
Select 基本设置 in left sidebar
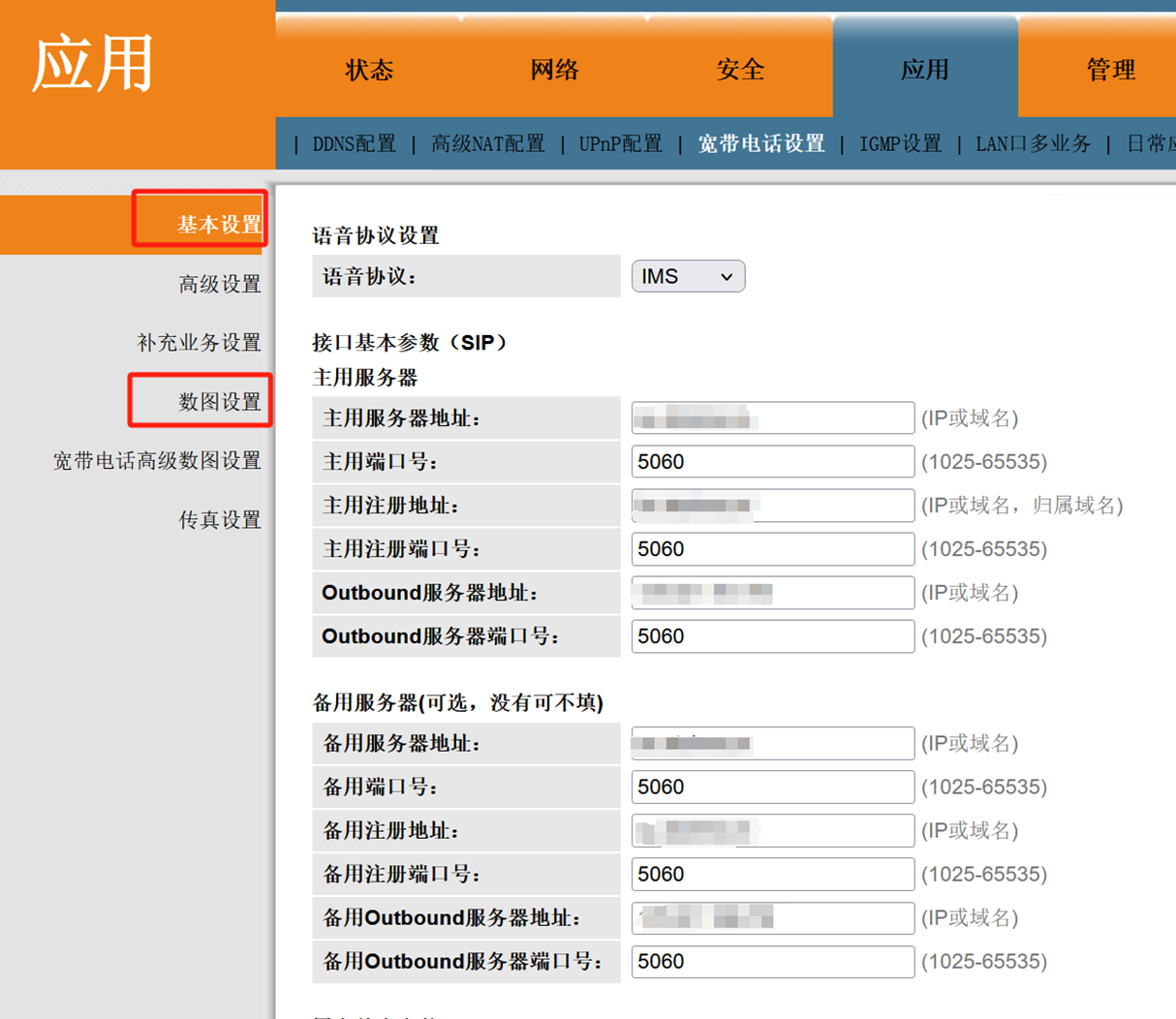(x=219, y=225)
